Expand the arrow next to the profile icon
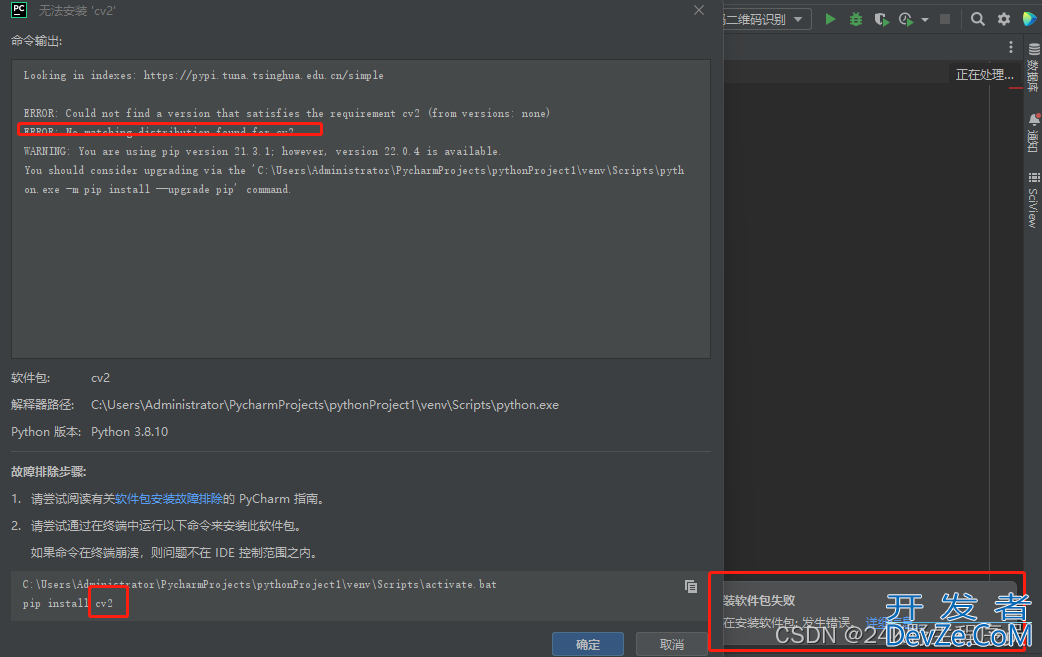Screen dimensions: 1042x657 924,20
